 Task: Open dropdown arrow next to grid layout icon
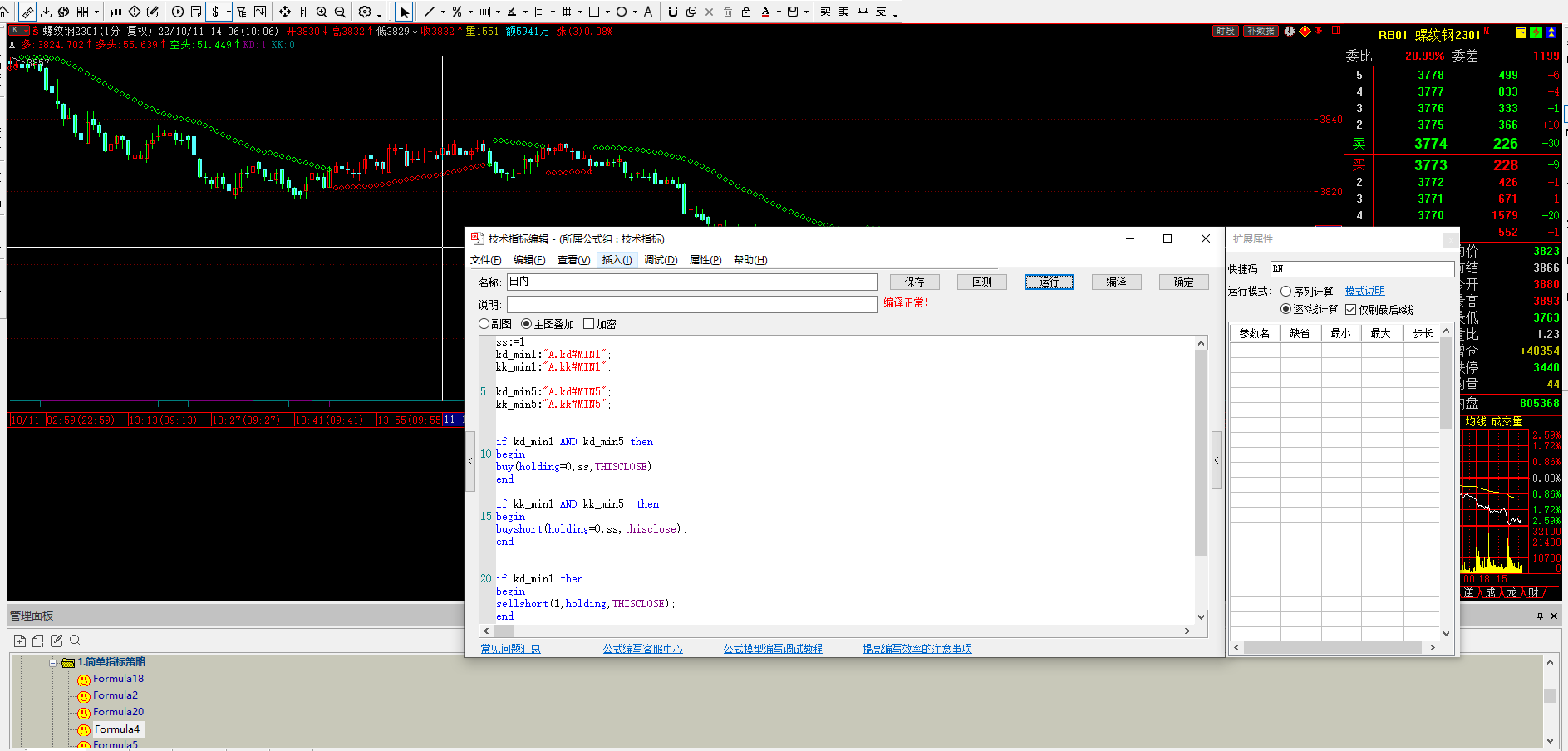(97, 12)
